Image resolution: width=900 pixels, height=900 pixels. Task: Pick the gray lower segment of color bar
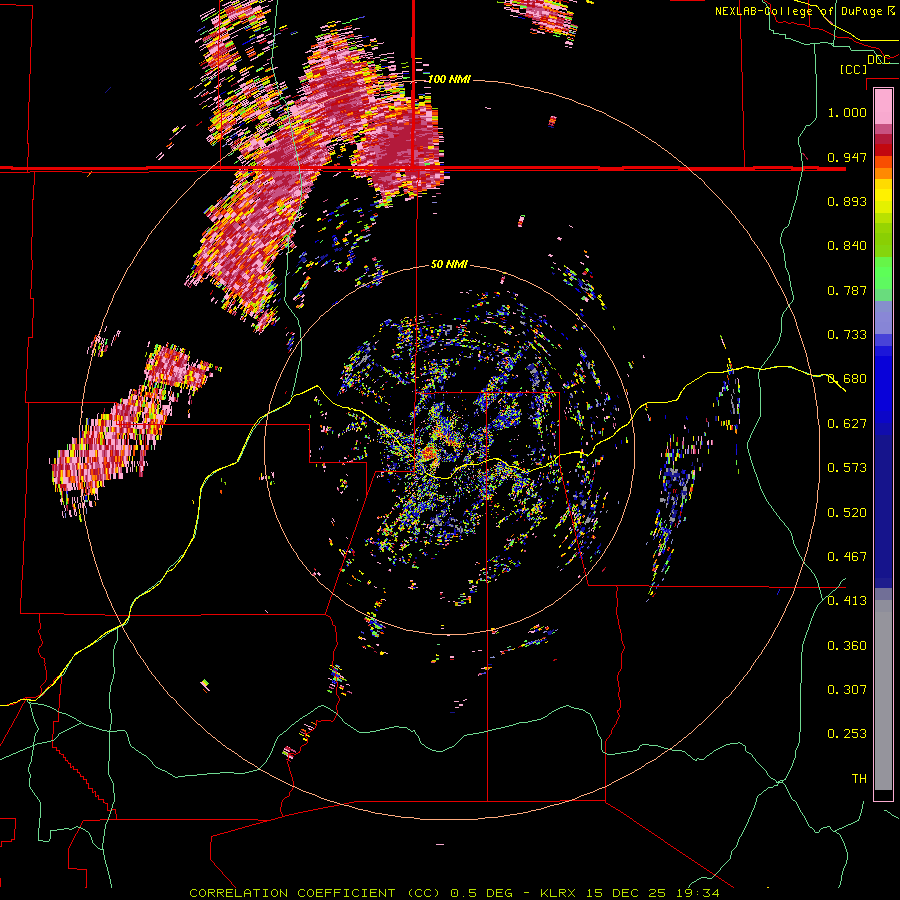pos(883,695)
